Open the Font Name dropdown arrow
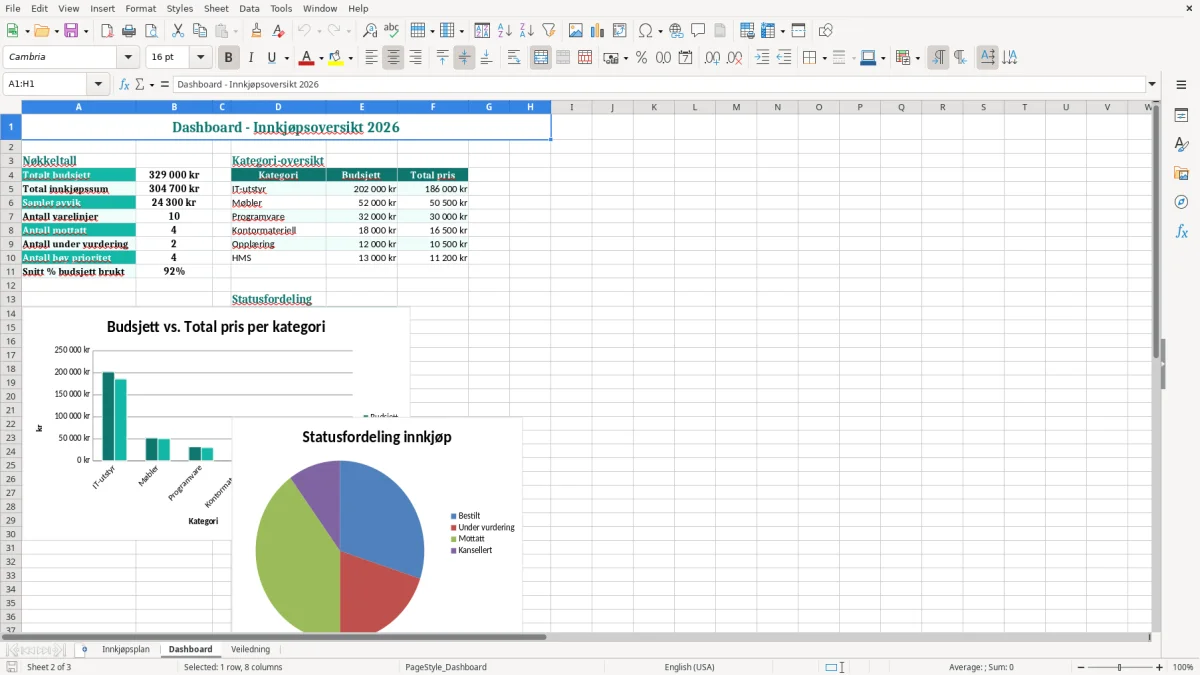 coord(128,58)
